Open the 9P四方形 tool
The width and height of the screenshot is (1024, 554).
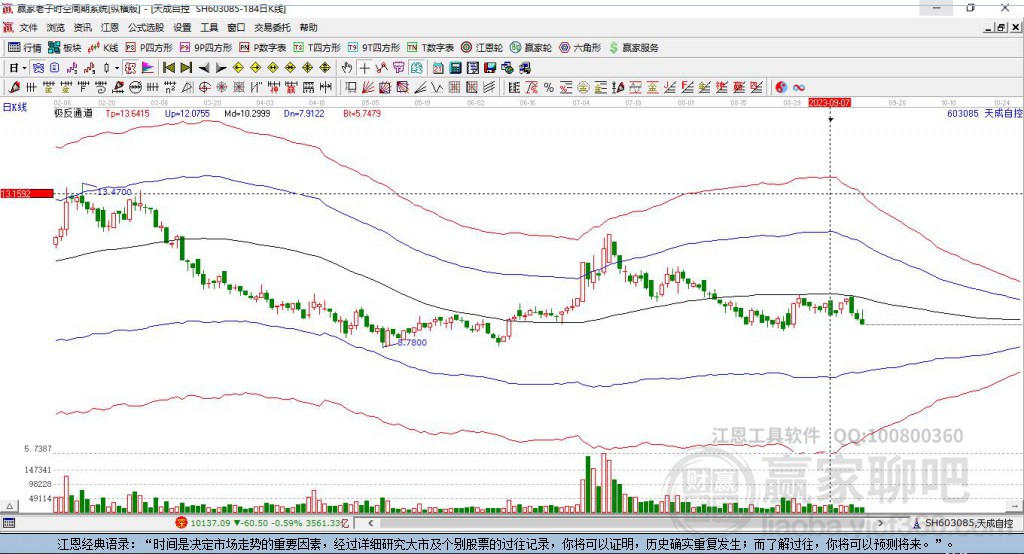206,48
